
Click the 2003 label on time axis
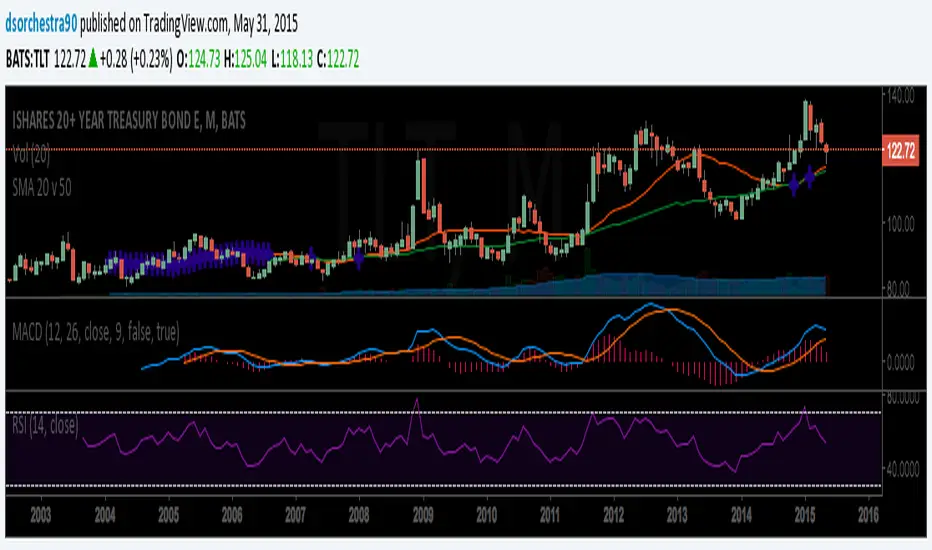click(41, 515)
